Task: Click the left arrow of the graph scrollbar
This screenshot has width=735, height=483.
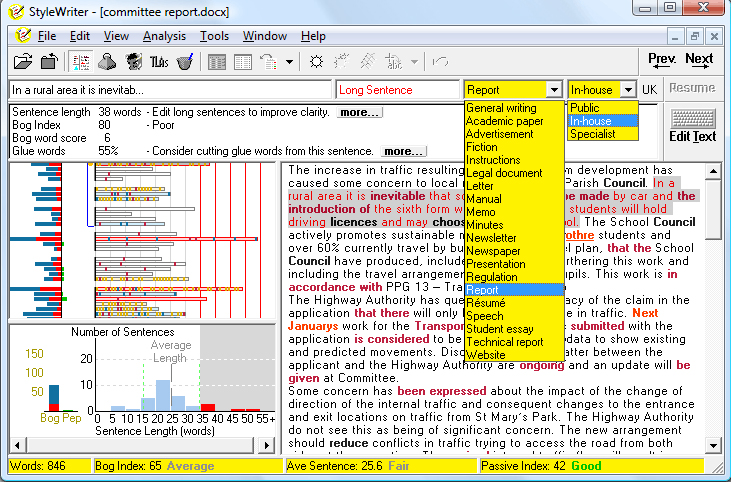Action: (x=18, y=445)
